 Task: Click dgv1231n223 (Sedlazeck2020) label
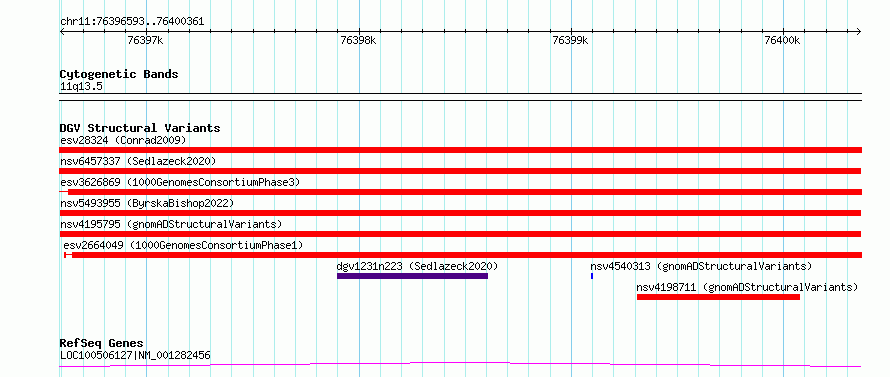[417, 266]
